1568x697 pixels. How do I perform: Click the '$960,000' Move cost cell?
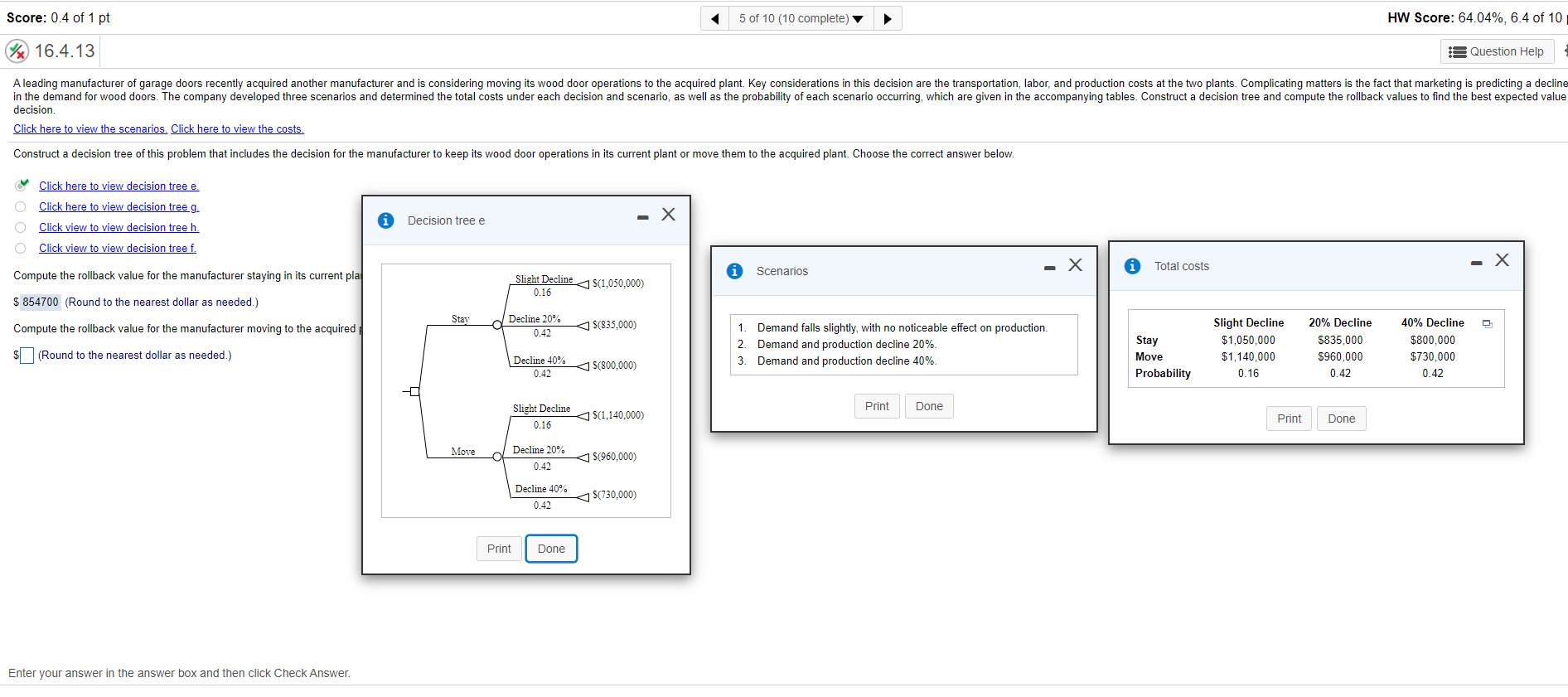click(1340, 356)
